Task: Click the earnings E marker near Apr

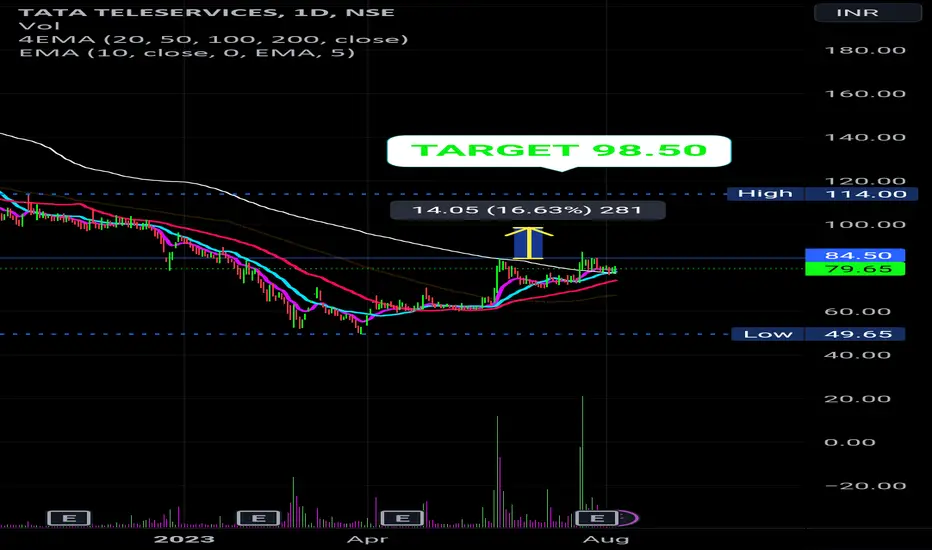Action: point(402,518)
